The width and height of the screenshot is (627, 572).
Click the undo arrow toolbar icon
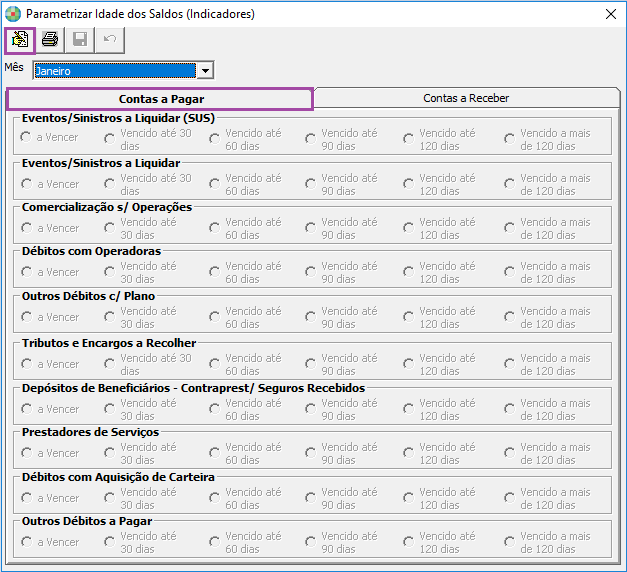tap(108, 40)
